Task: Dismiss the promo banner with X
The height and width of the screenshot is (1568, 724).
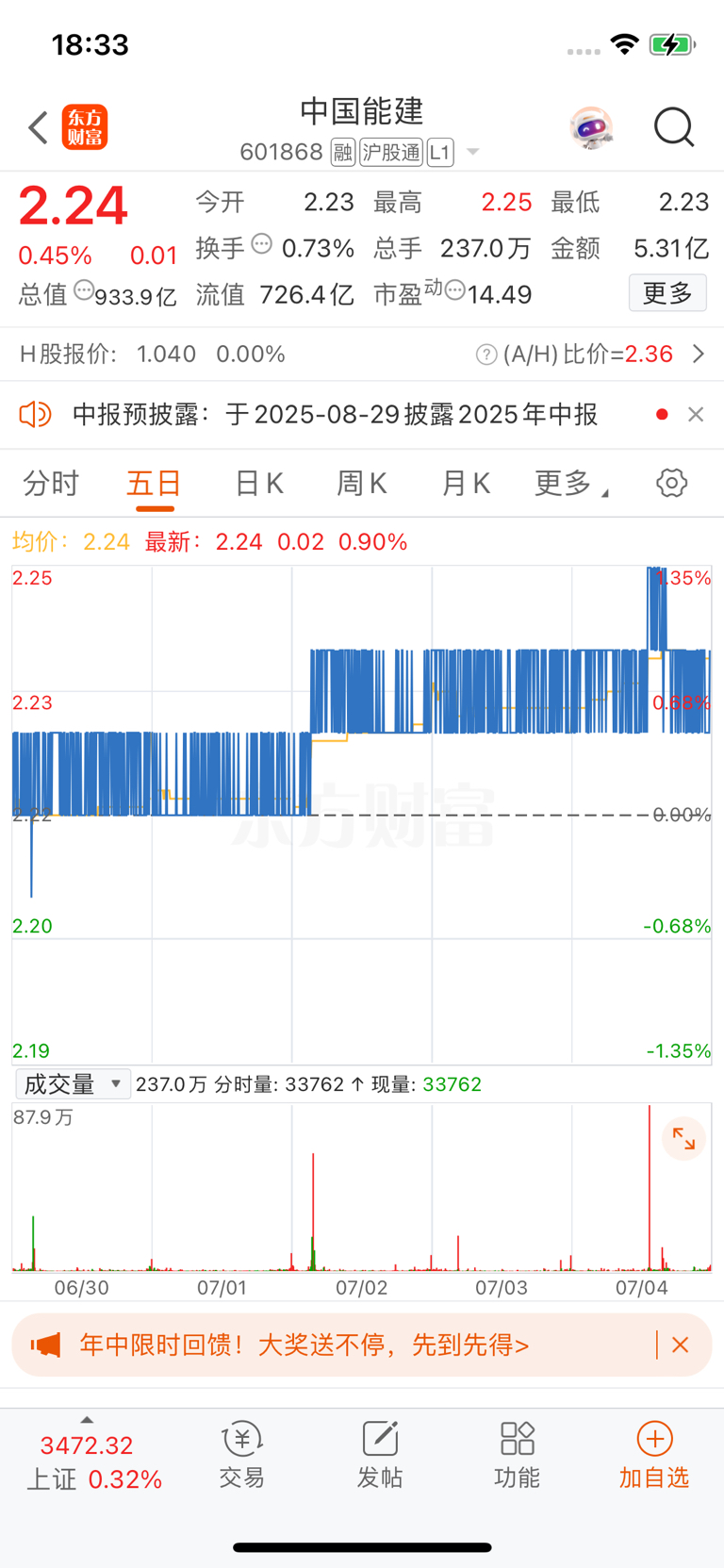Action: [681, 1345]
